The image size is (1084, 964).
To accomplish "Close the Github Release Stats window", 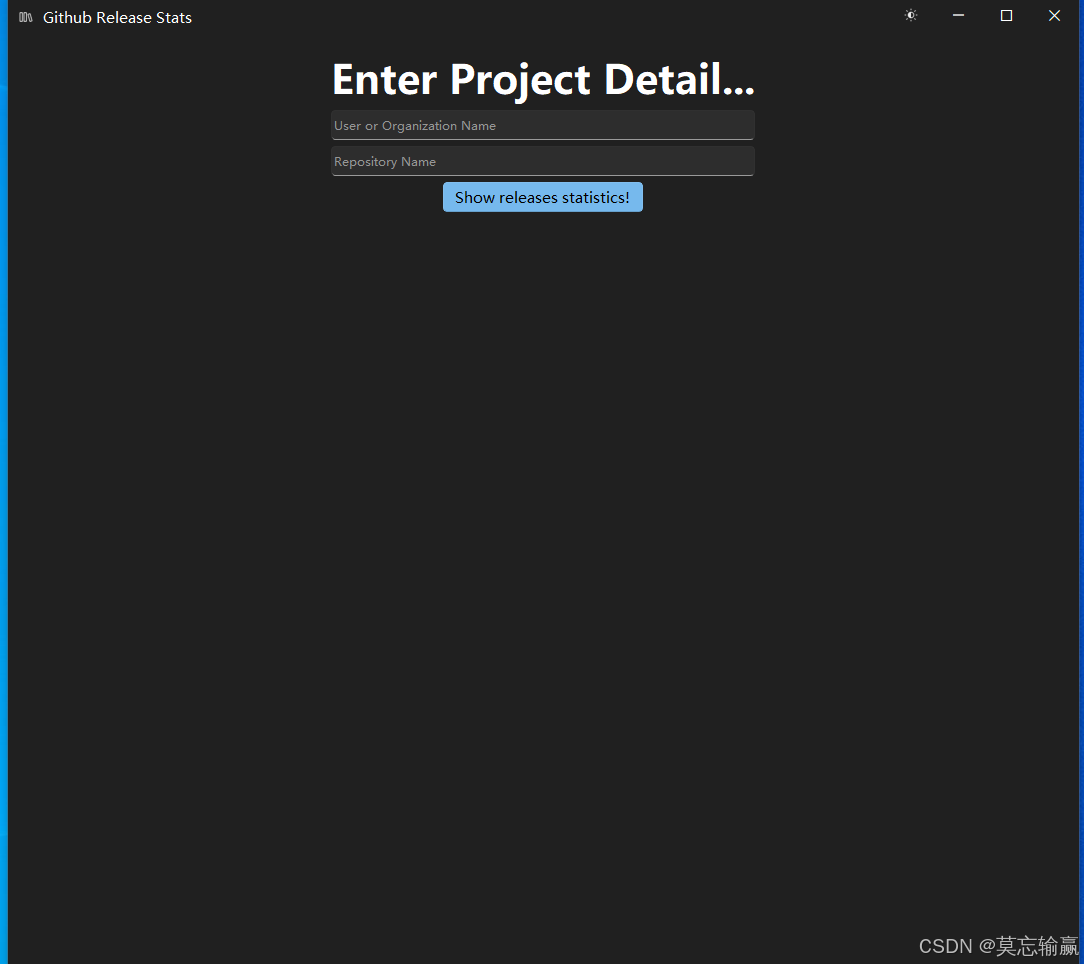I will click(x=1054, y=15).
